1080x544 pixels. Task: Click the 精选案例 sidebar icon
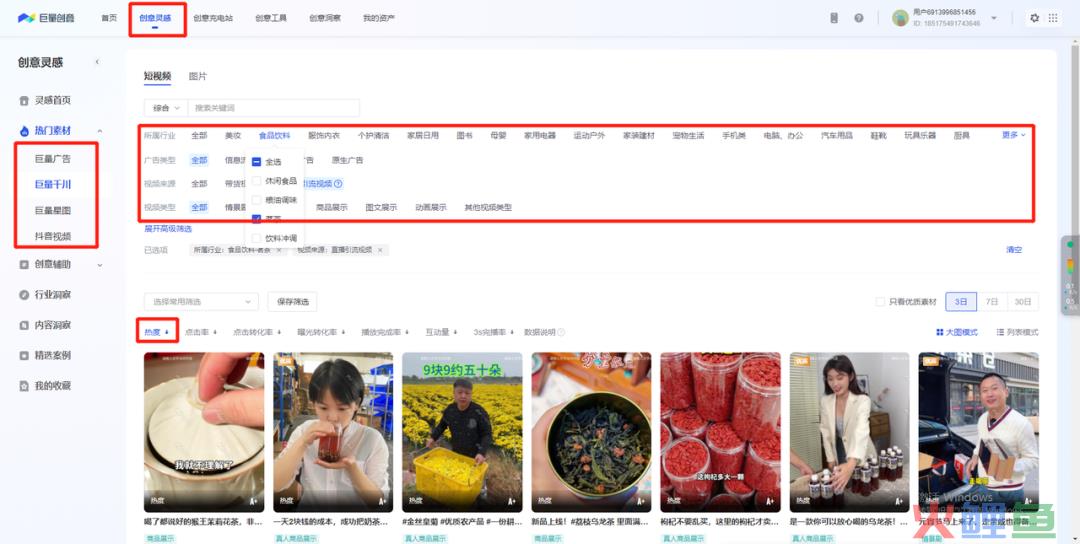point(24,355)
